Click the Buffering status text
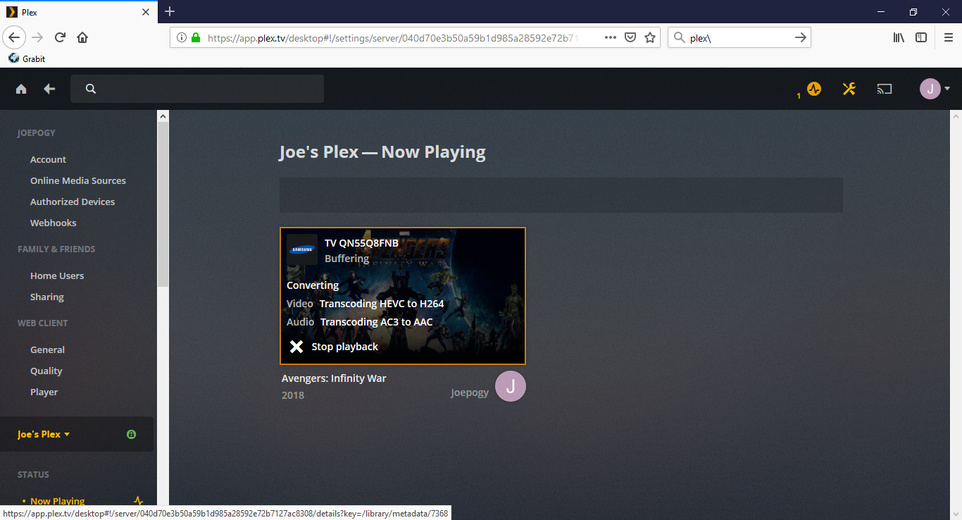The height and width of the screenshot is (520, 962). click(347, 258)
